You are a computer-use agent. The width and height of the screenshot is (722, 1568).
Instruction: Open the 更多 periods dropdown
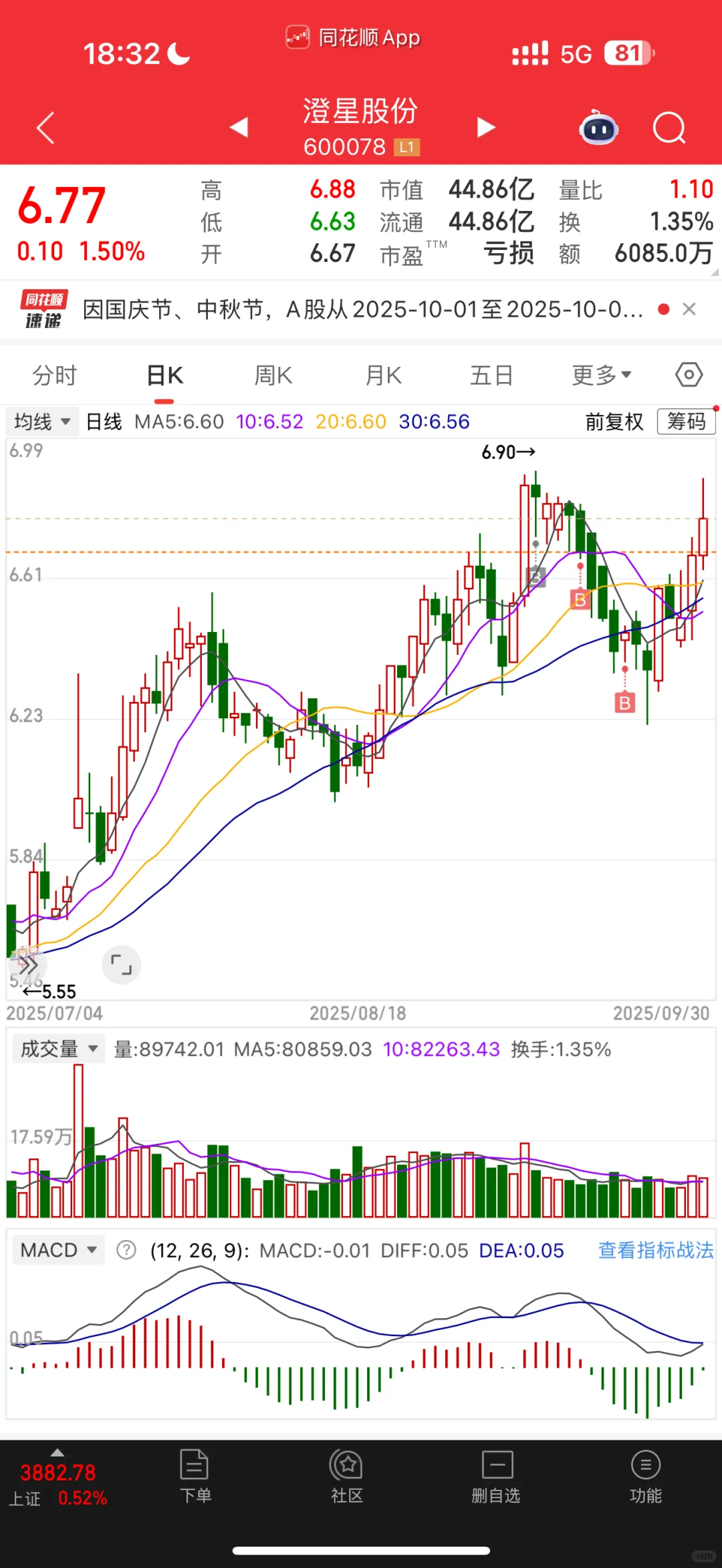(x=602, y=375)
